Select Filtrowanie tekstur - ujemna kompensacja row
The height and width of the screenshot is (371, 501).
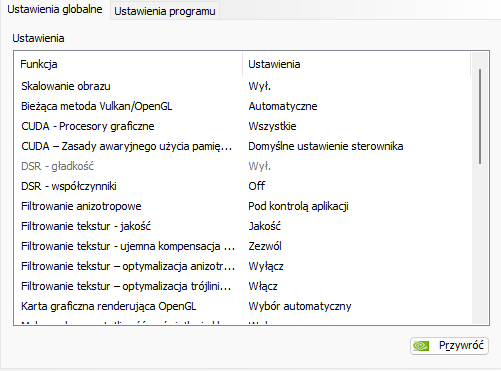tap(243, 246)
